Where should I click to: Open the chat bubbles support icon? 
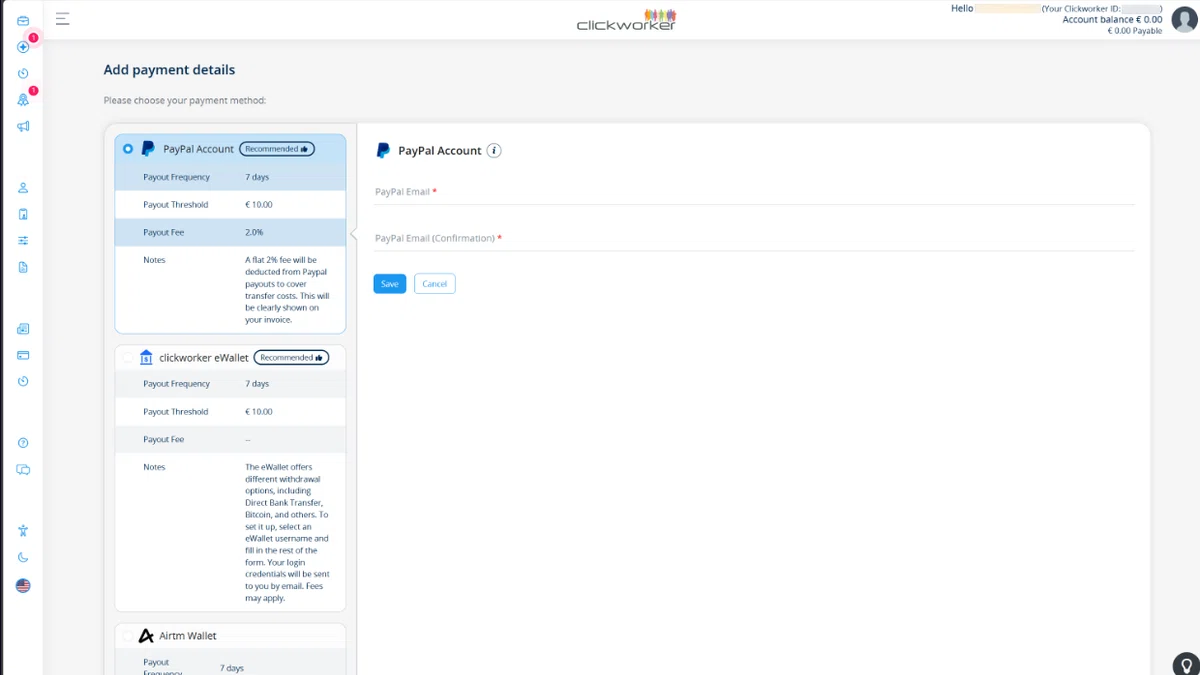pos(23,469)
